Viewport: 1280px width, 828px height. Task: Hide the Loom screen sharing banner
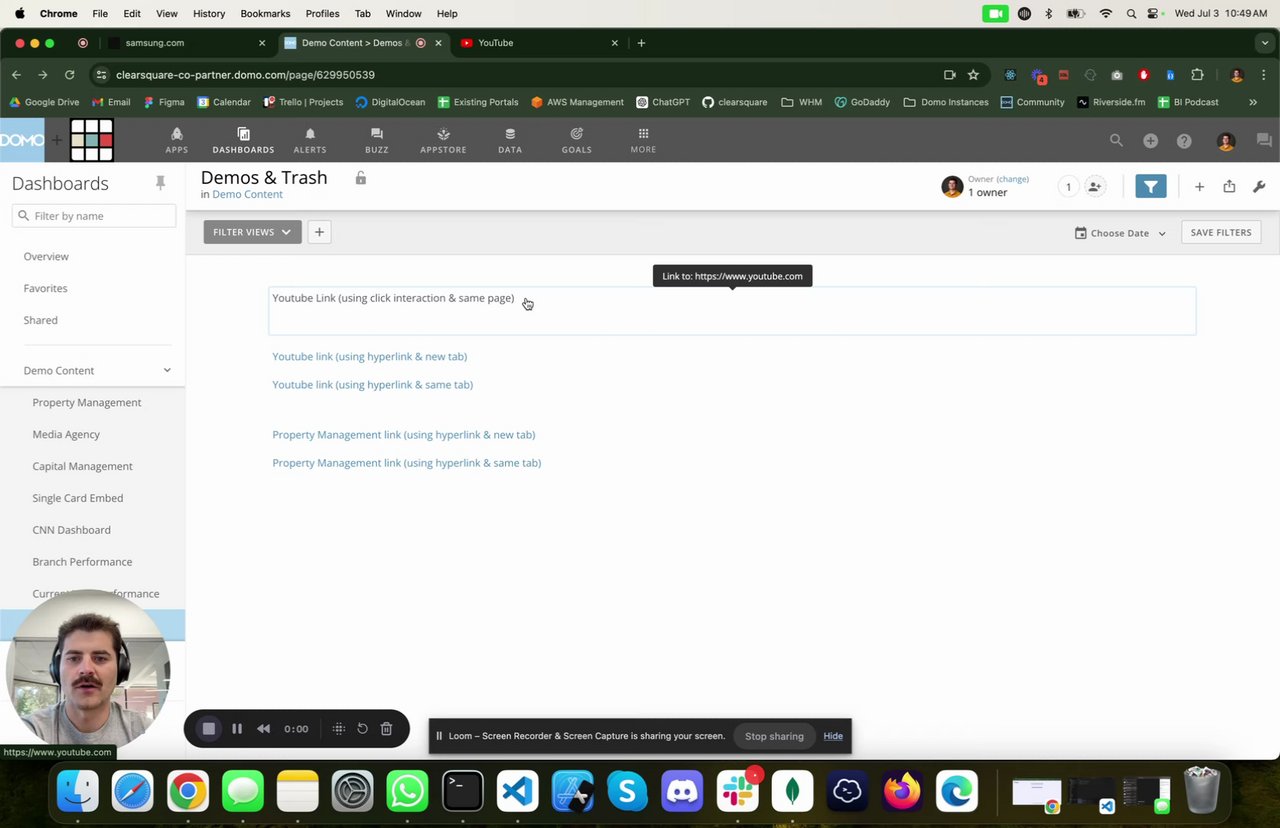(x=833, y=736)
